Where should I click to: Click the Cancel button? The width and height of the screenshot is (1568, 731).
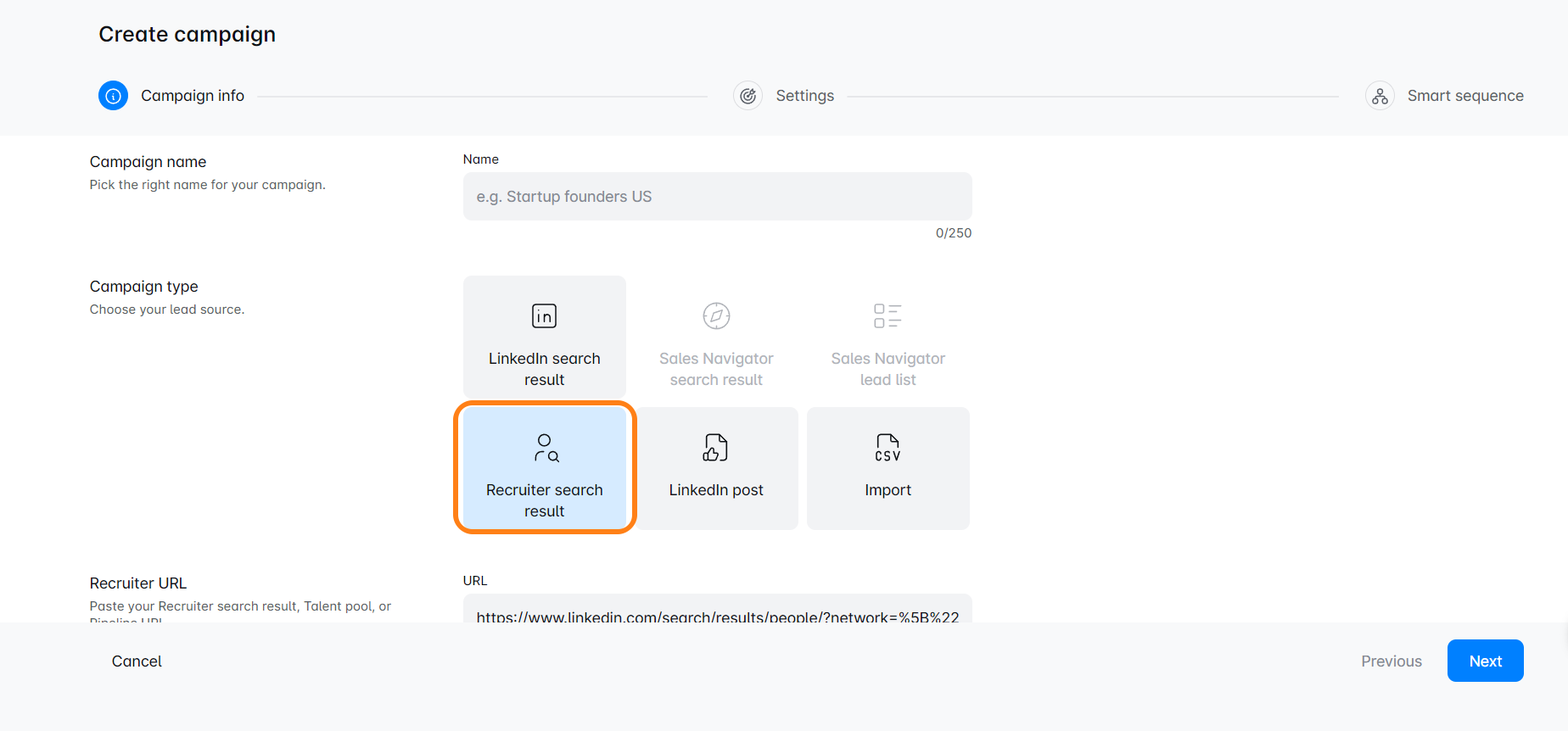(x=137, y=661)
